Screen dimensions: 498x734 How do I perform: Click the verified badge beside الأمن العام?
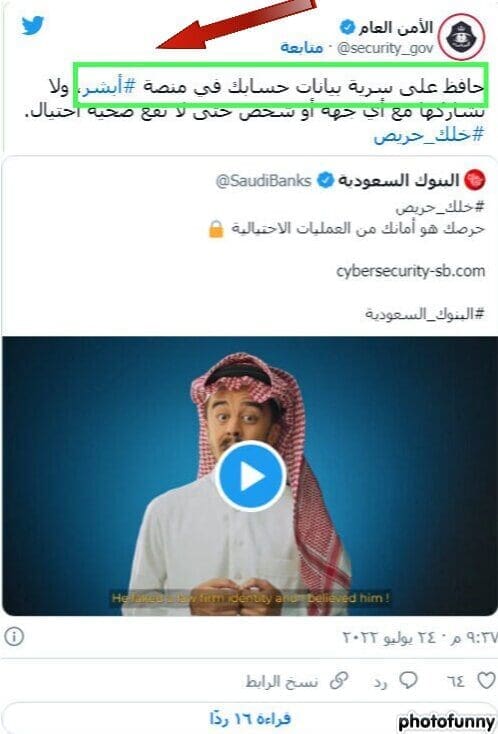pyautogui.click(x=347, y=28)
